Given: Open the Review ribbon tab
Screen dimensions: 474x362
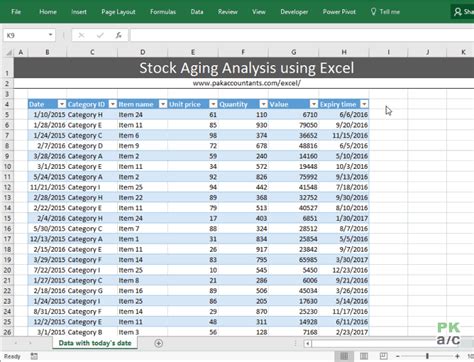Looking at the screenshot, I should pyautogui.click(x=228, y=12).
